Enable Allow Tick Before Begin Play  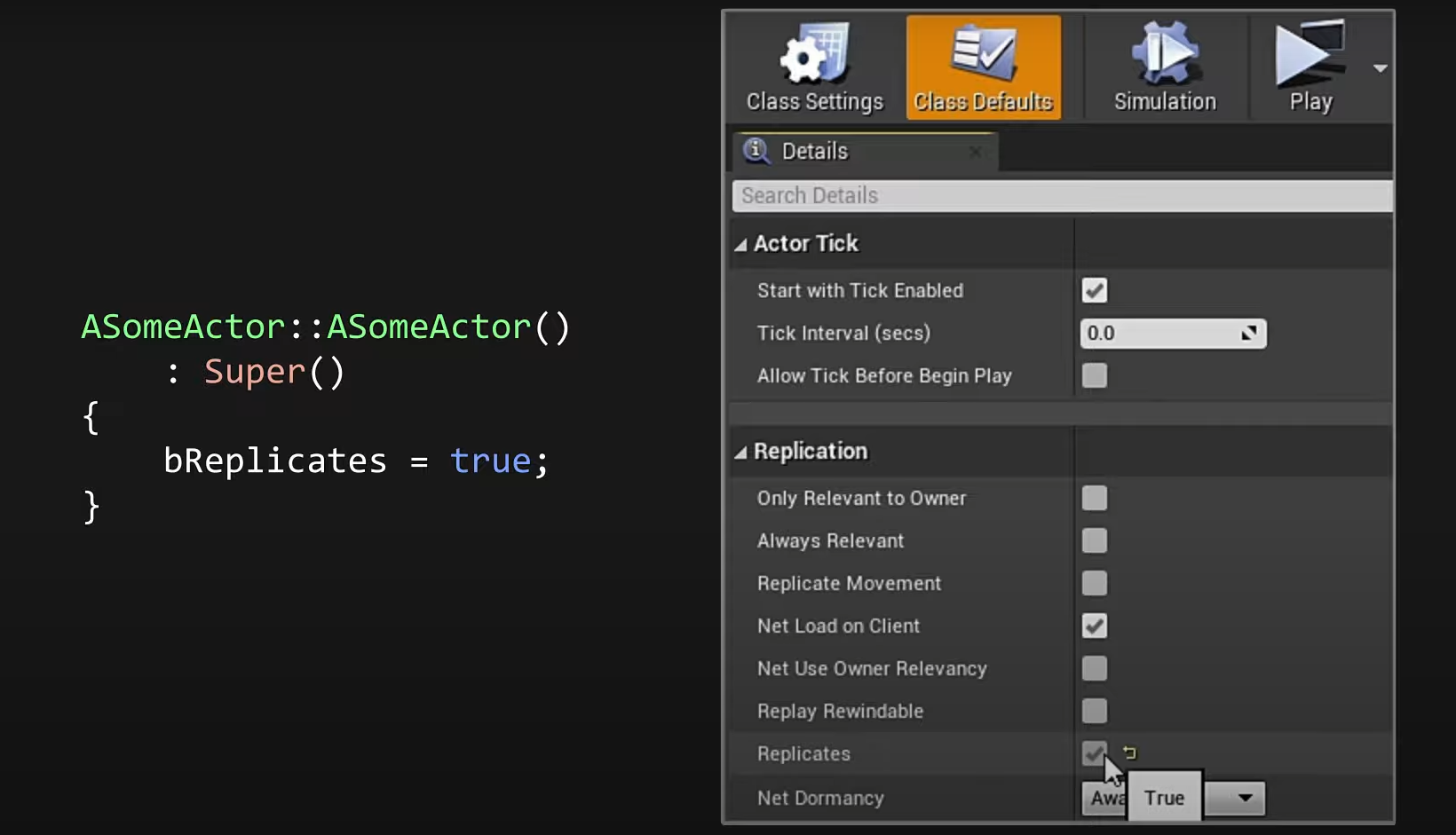point(1094,376)
